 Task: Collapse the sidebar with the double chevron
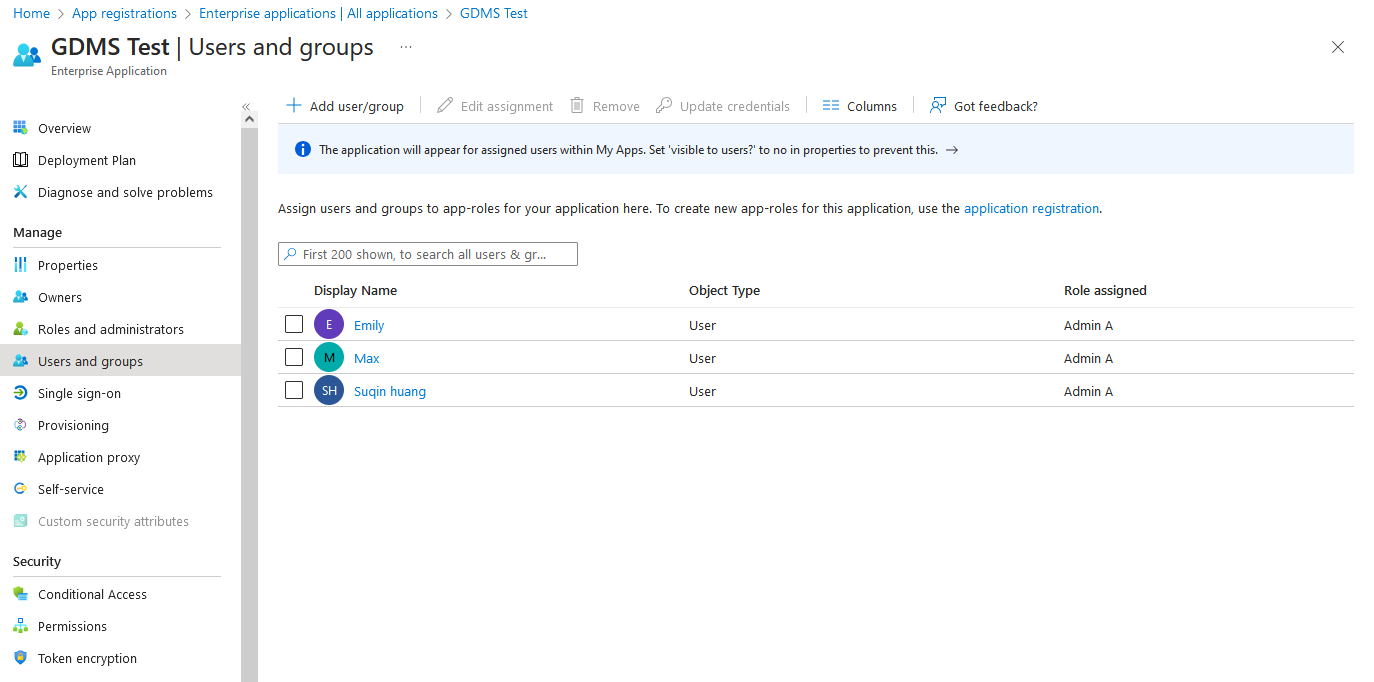click(x=246, y=106)
